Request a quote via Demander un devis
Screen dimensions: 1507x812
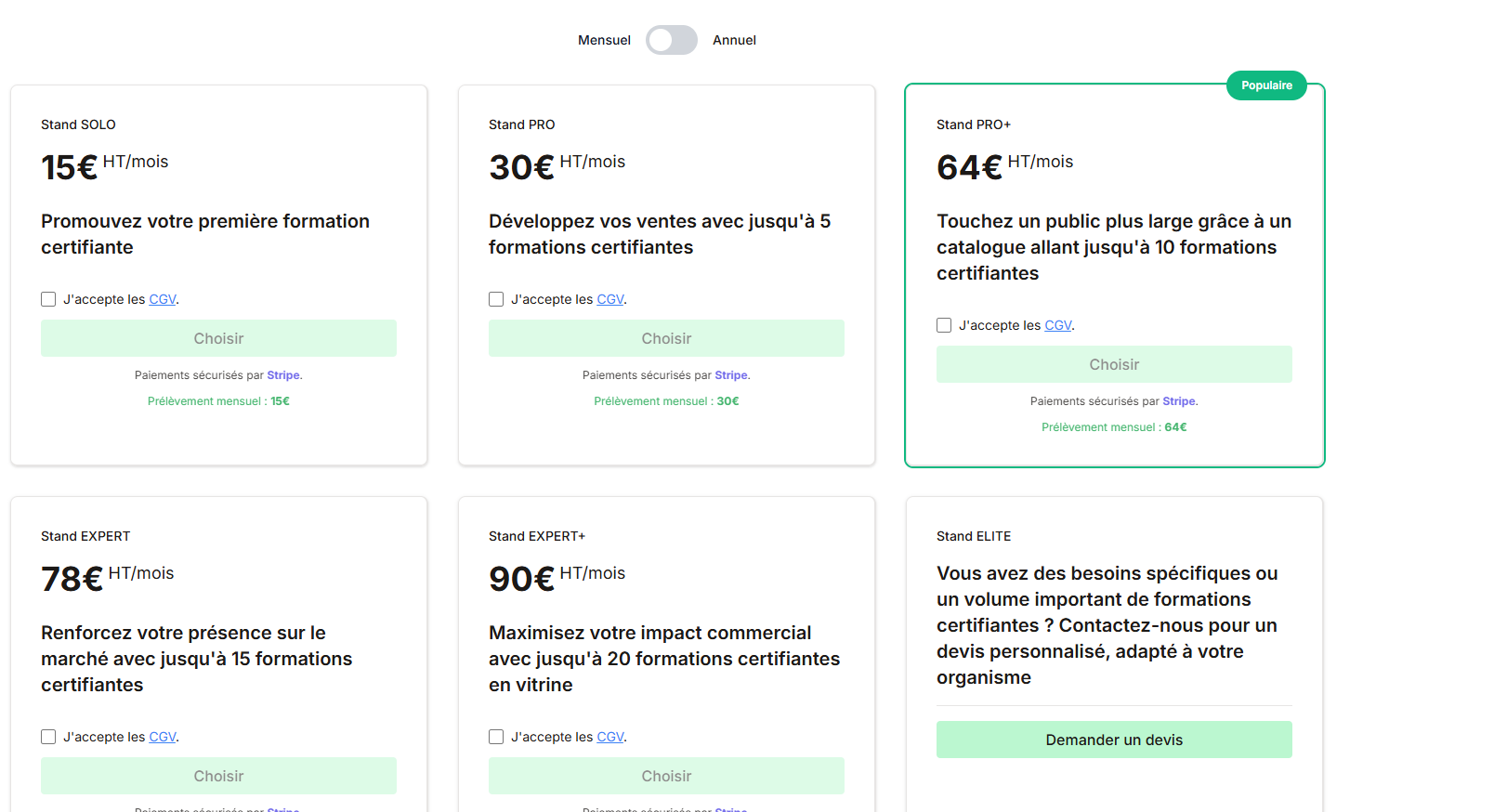click(x=1114, y=739)
